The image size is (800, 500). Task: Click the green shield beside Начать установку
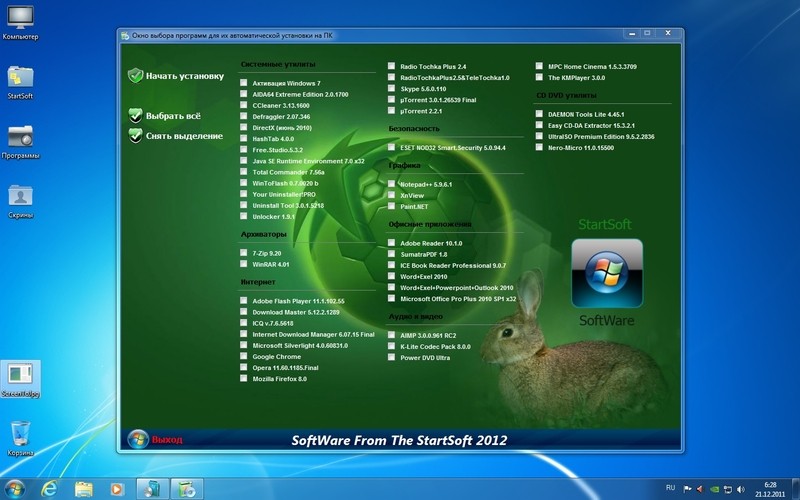pos(135,76)
